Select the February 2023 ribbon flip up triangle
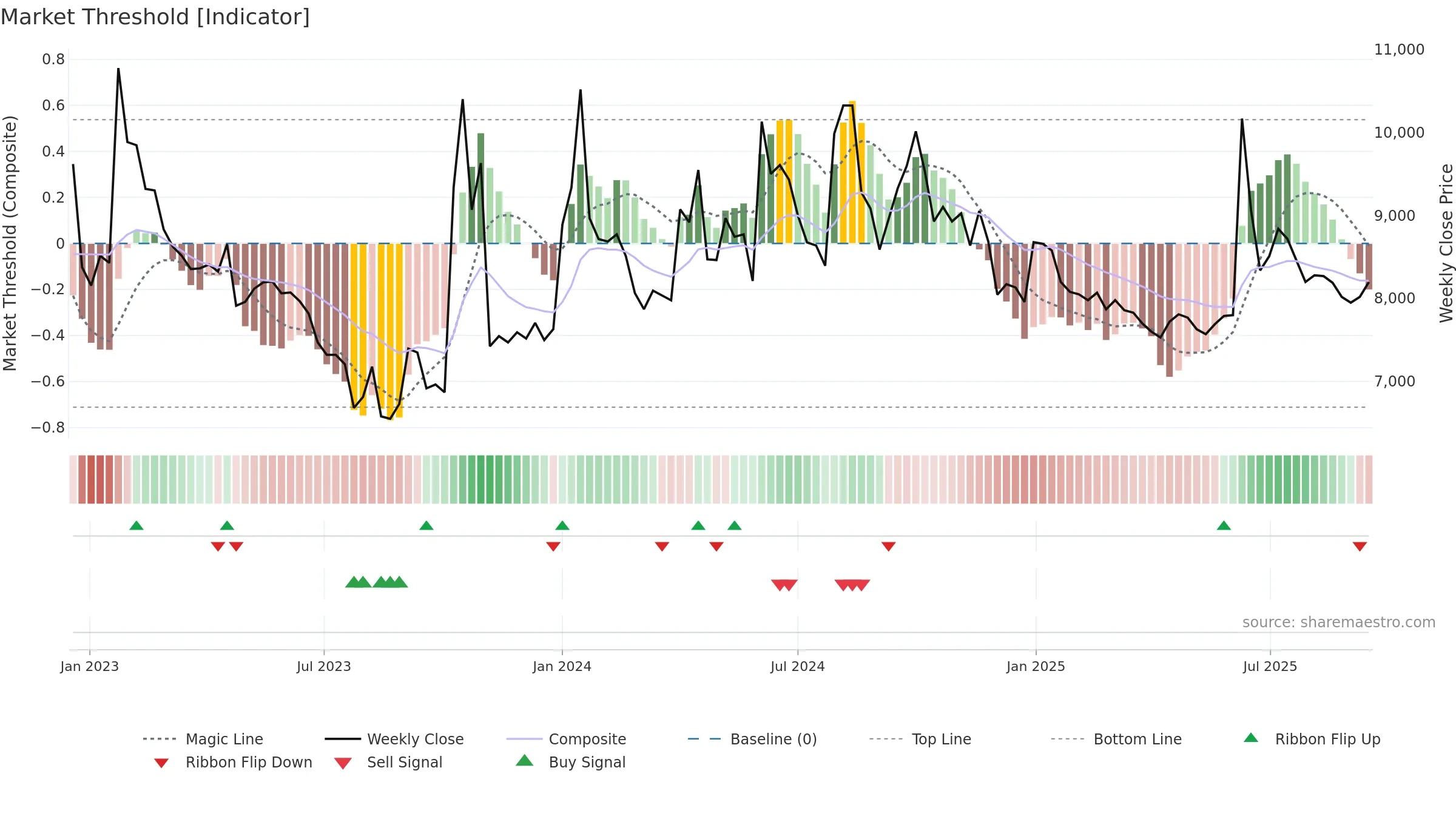1456x819 pixels. (136, 525)
